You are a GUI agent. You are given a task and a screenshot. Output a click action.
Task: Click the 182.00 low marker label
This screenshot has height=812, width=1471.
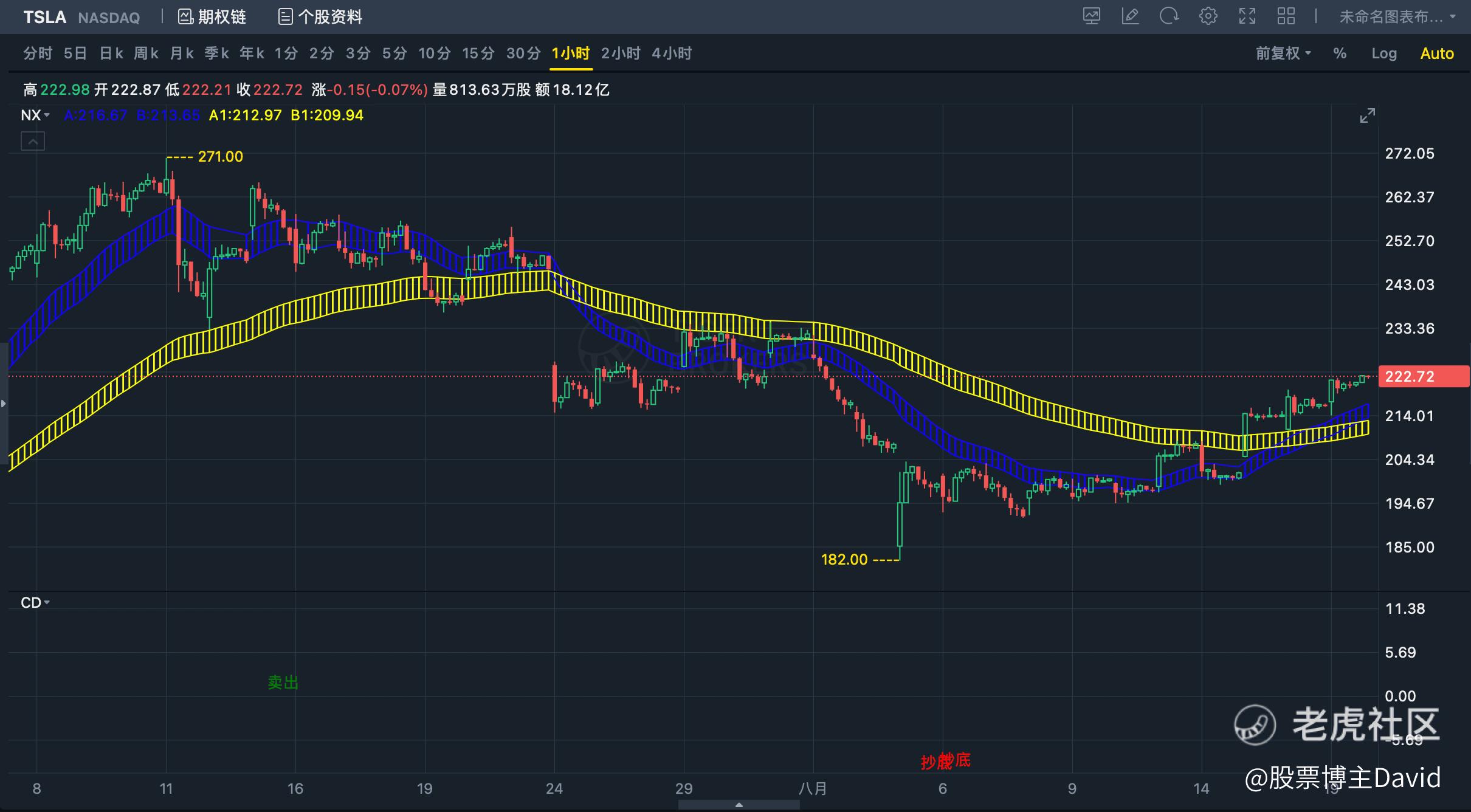pyautogui.click(x=844, y=560)
